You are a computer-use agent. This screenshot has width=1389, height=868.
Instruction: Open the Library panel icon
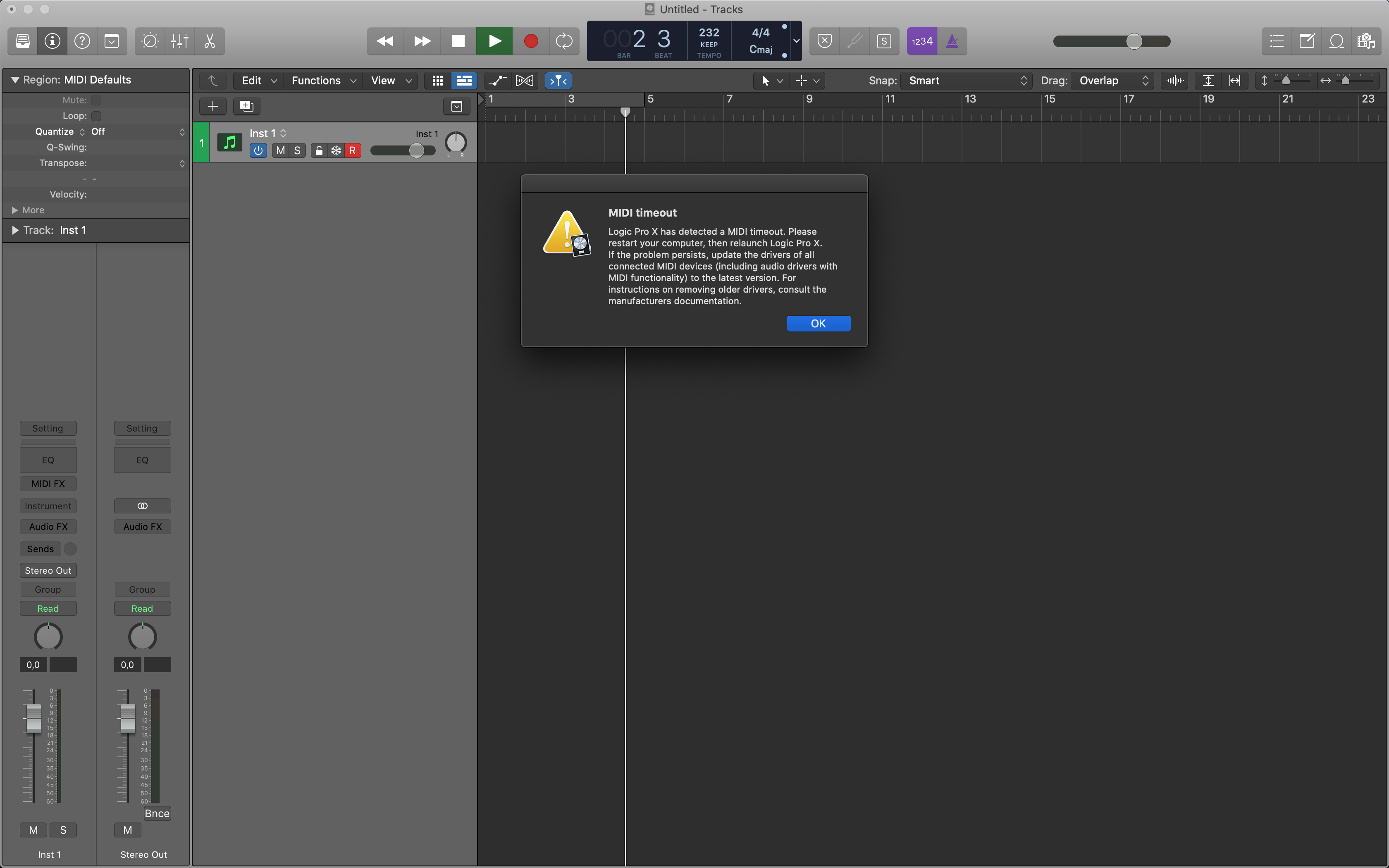[23, 41]
